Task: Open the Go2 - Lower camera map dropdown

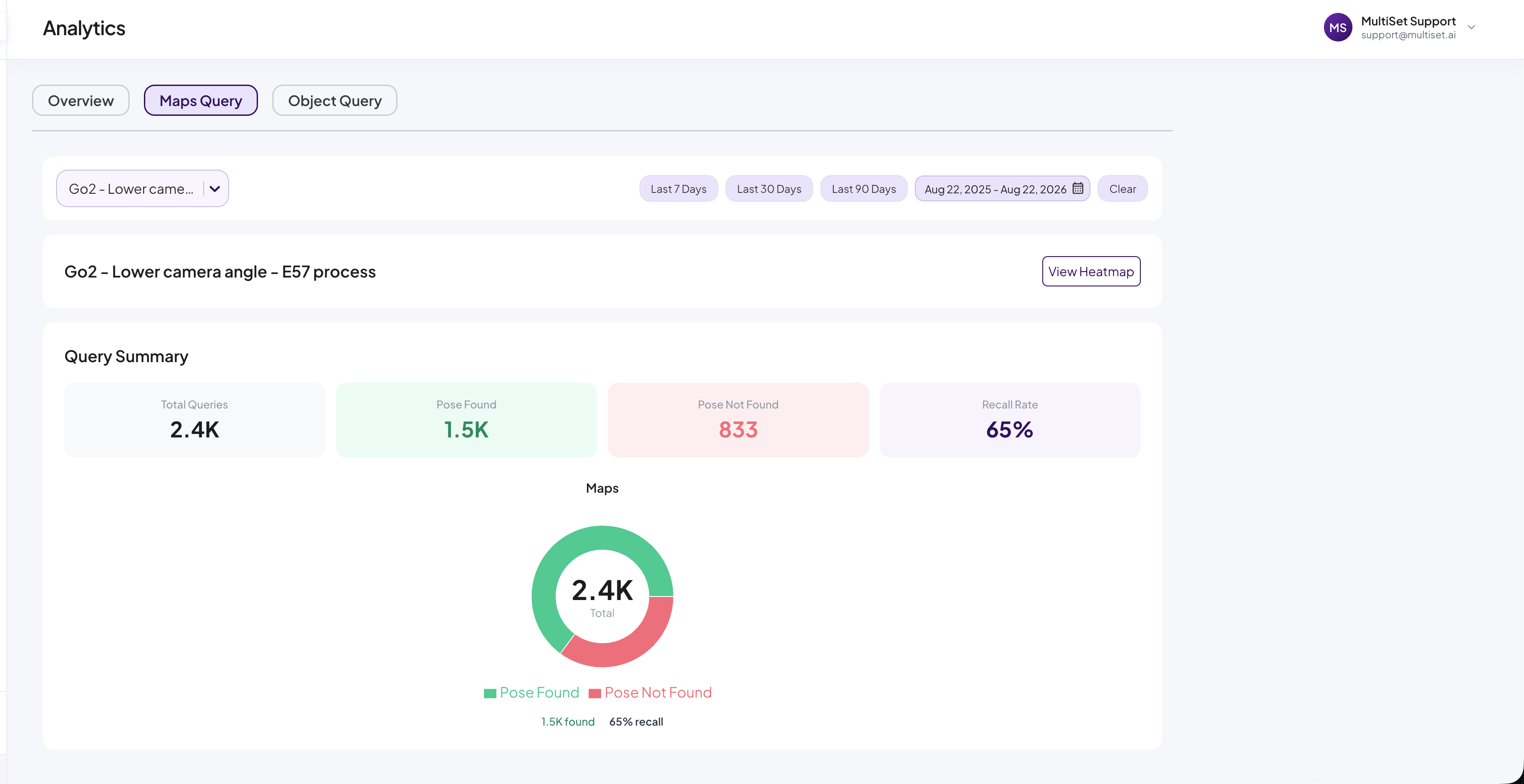Action: [x=143, y=188]
